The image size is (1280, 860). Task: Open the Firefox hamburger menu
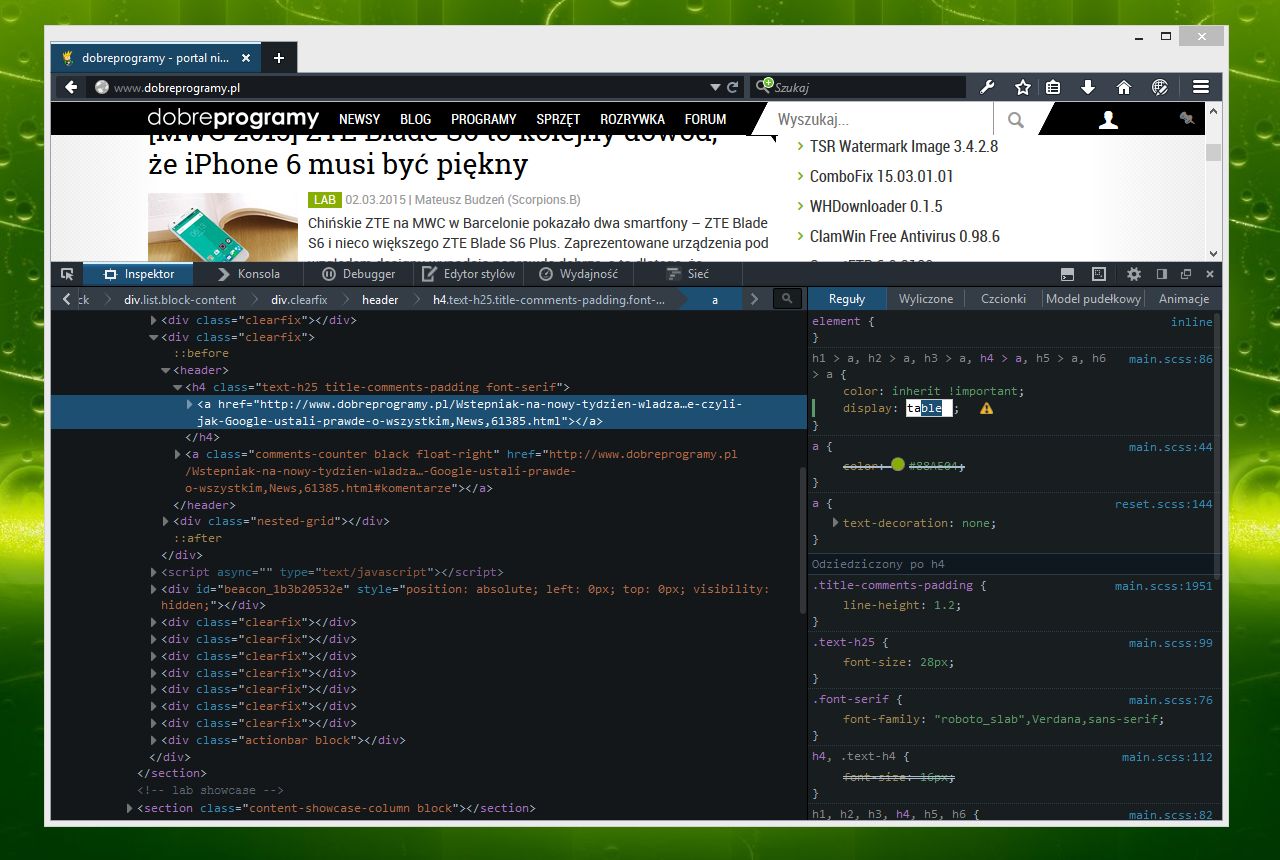point(1201,87)
